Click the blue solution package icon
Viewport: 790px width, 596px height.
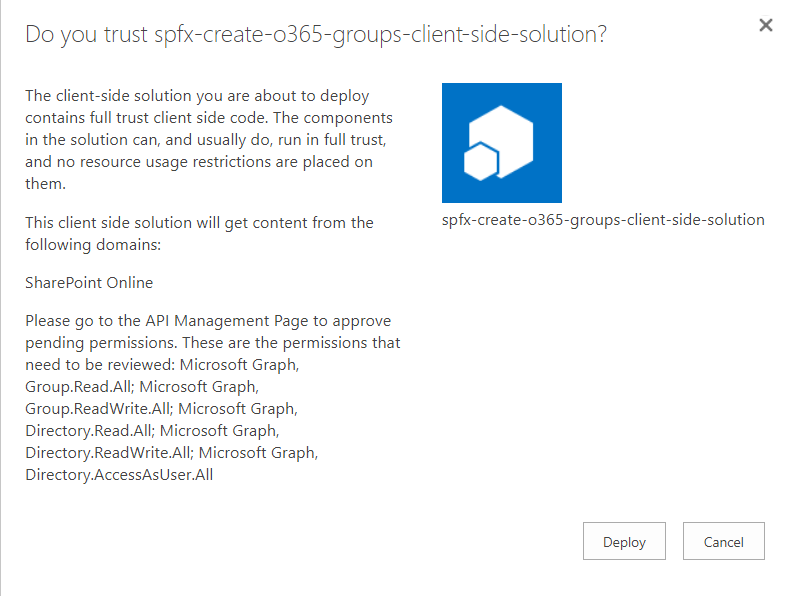coord(502,143)
